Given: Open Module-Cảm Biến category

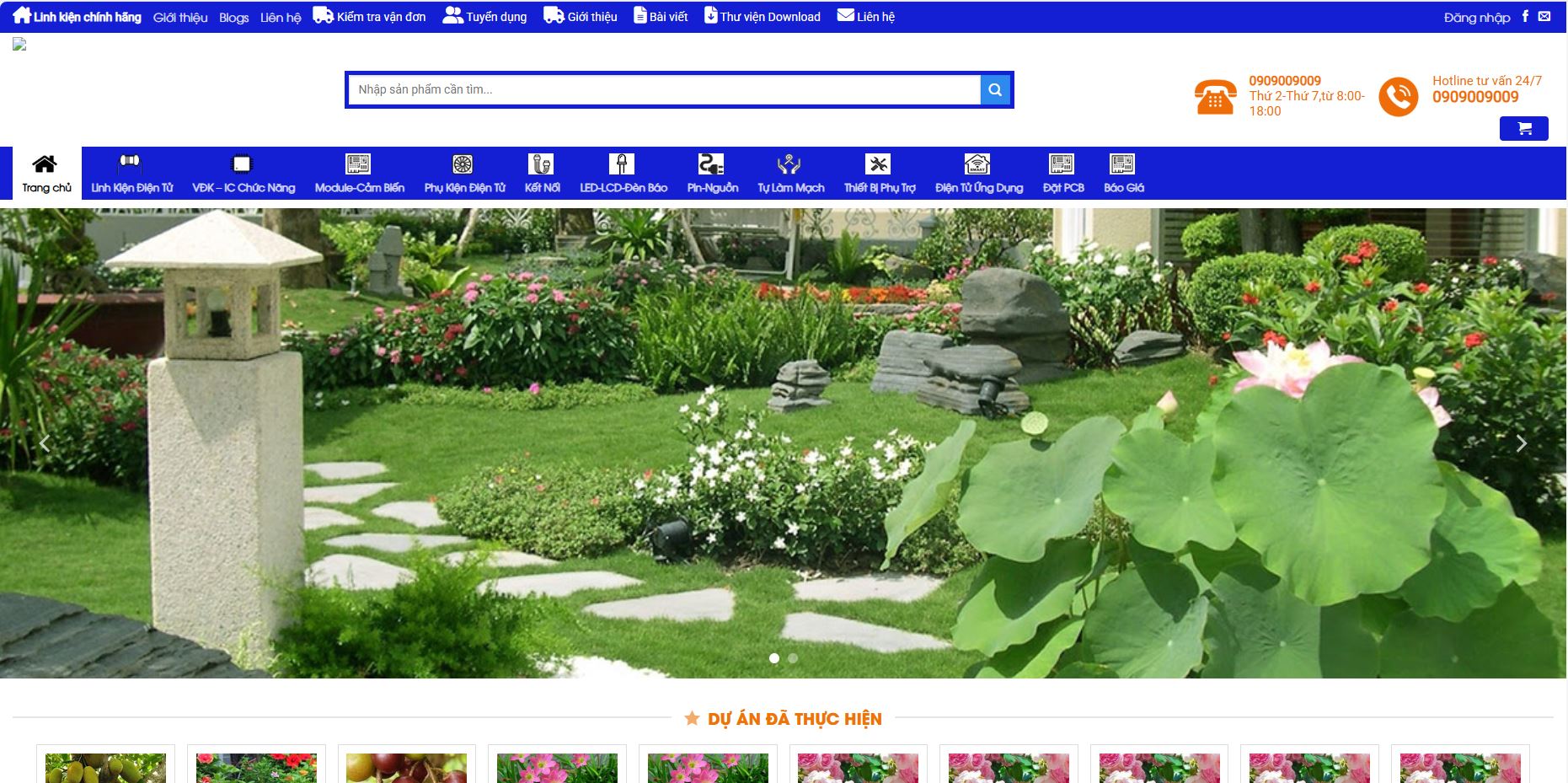Looking at the screenshot, I should click(359, 174).
